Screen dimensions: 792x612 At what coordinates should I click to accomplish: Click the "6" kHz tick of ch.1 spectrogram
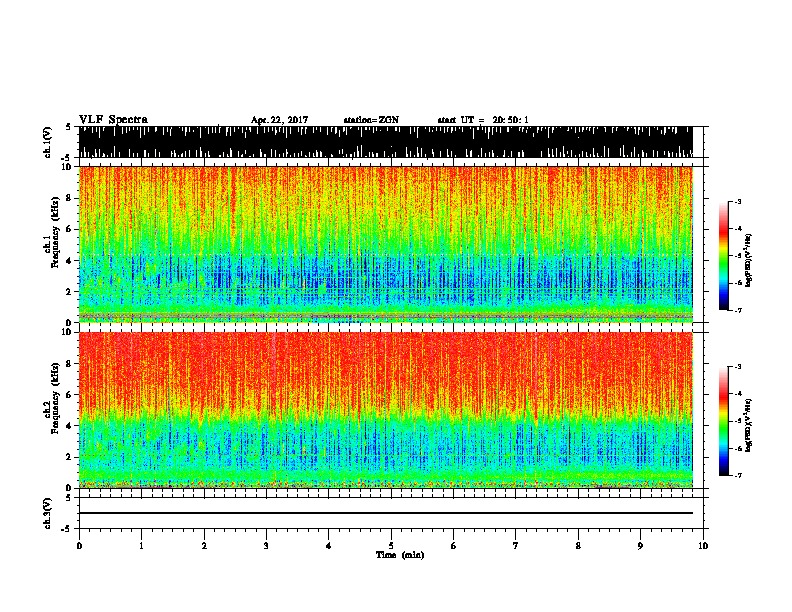[70, 229]
